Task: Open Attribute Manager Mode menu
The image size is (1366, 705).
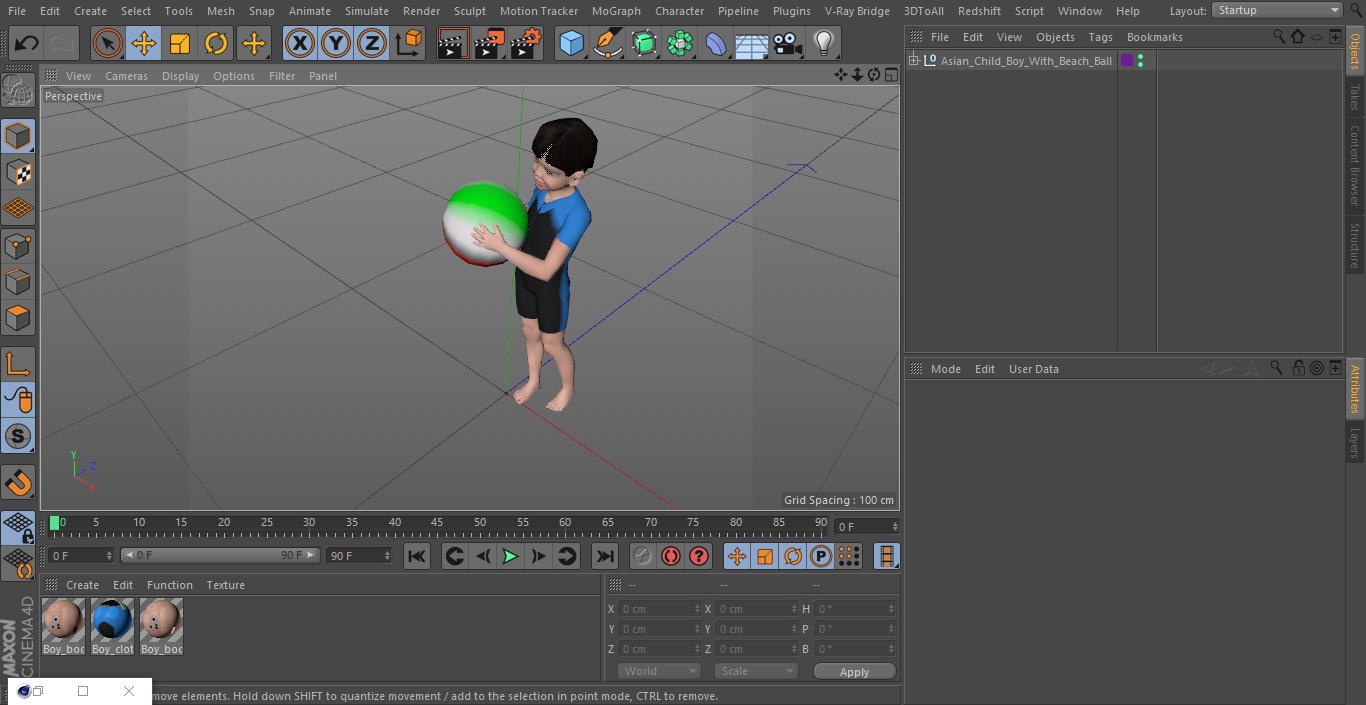Action: pyautogui.click(x=945, y=369)
